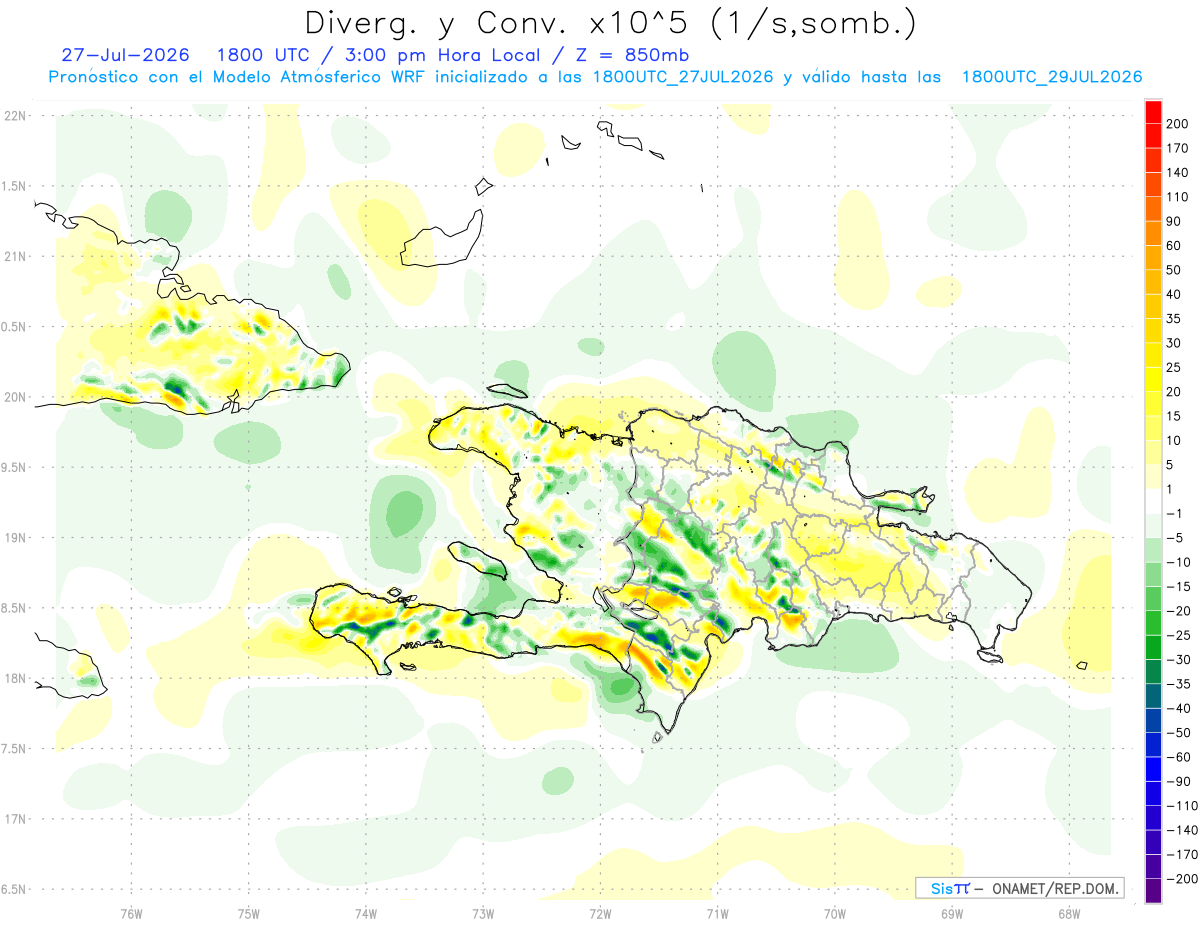The width and height of the screenshot is (1200, 927).
Task: Click the positive '50' color scale label
Action: 1173,270
